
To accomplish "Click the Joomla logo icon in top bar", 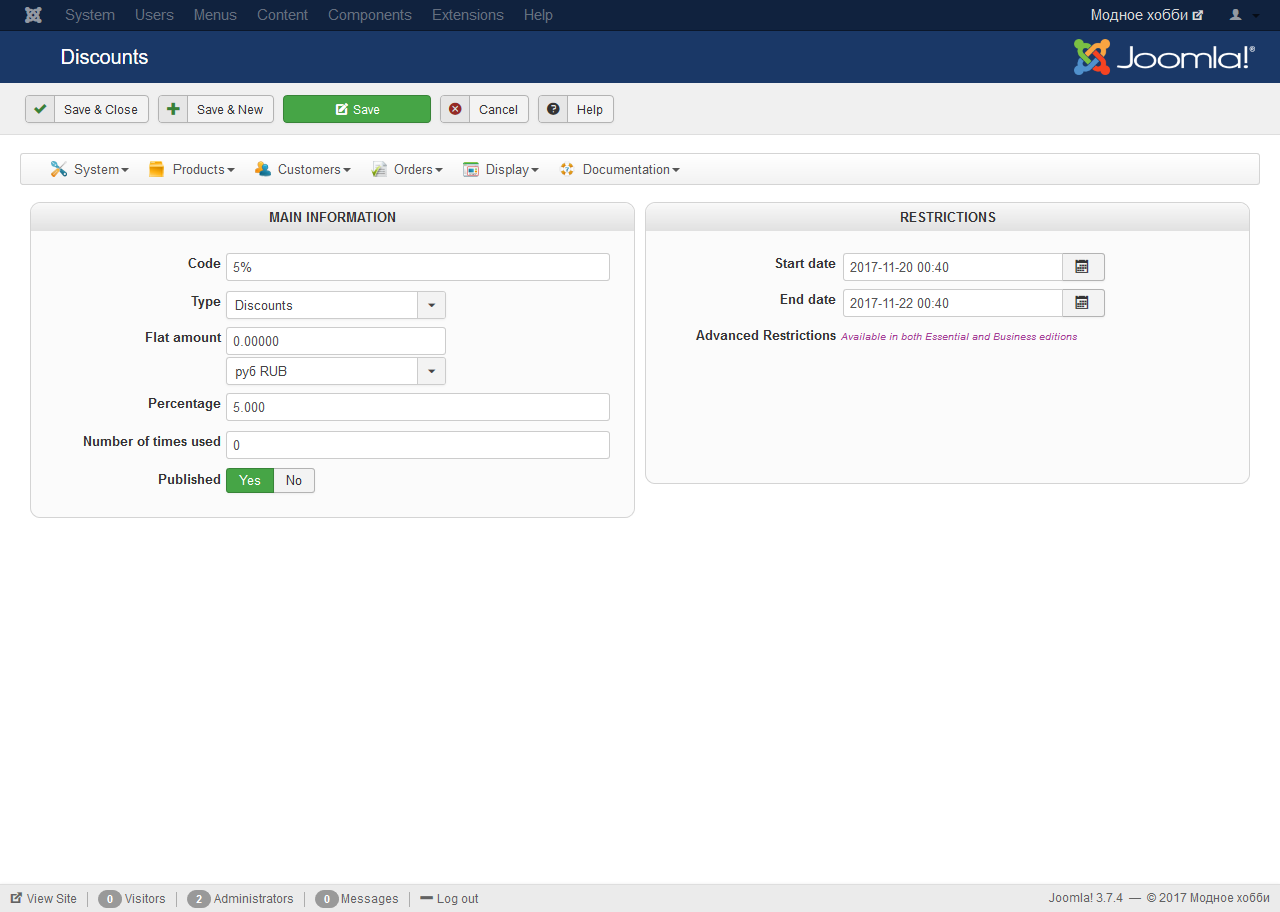I will tap(33, 15).
